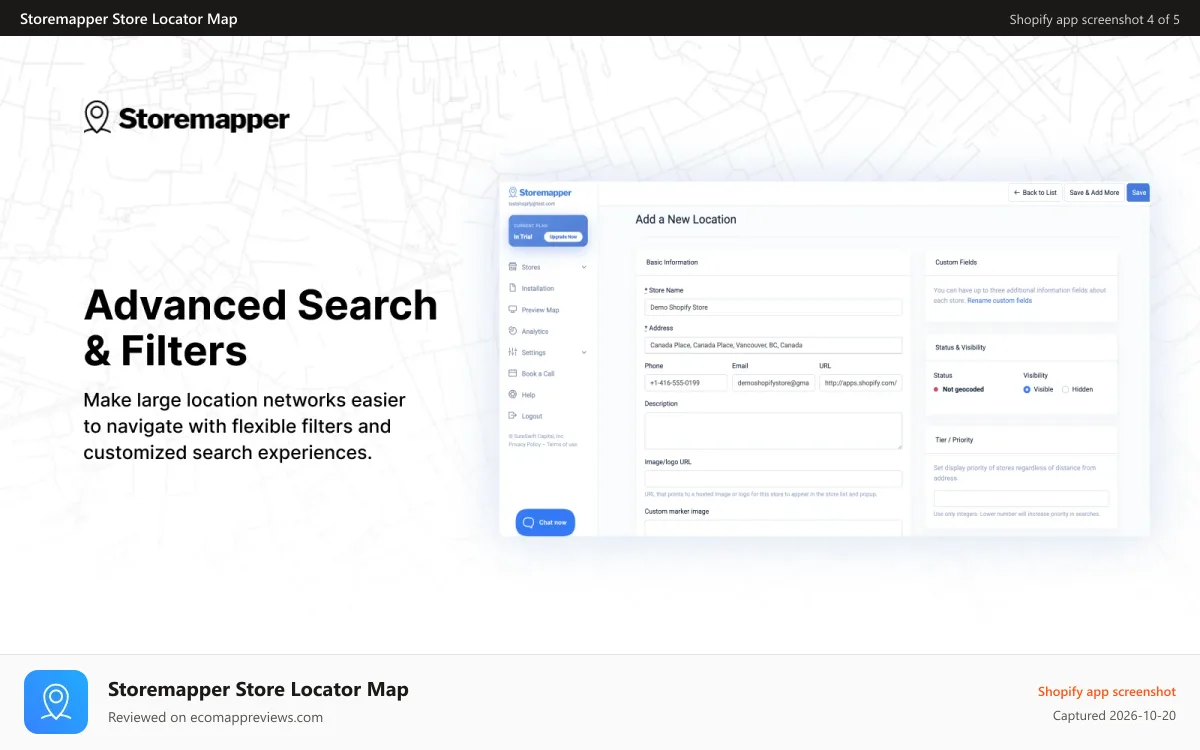Click the blue Save button

click(1139, 192)
